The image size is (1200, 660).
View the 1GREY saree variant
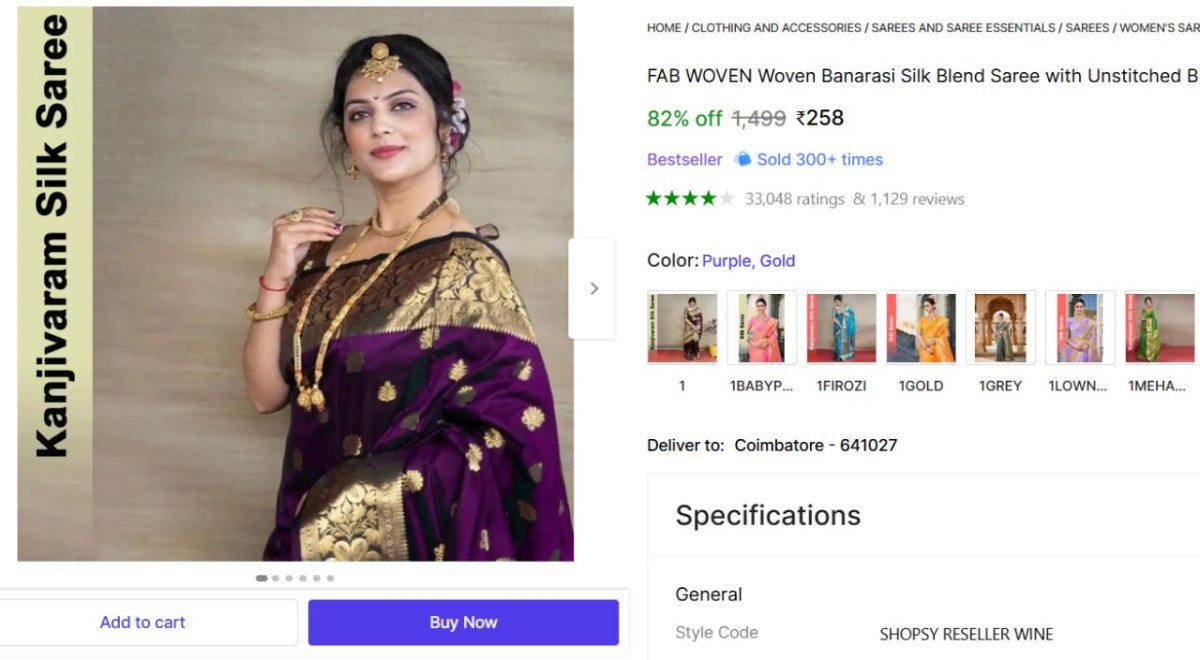[x=1000, y=328]
